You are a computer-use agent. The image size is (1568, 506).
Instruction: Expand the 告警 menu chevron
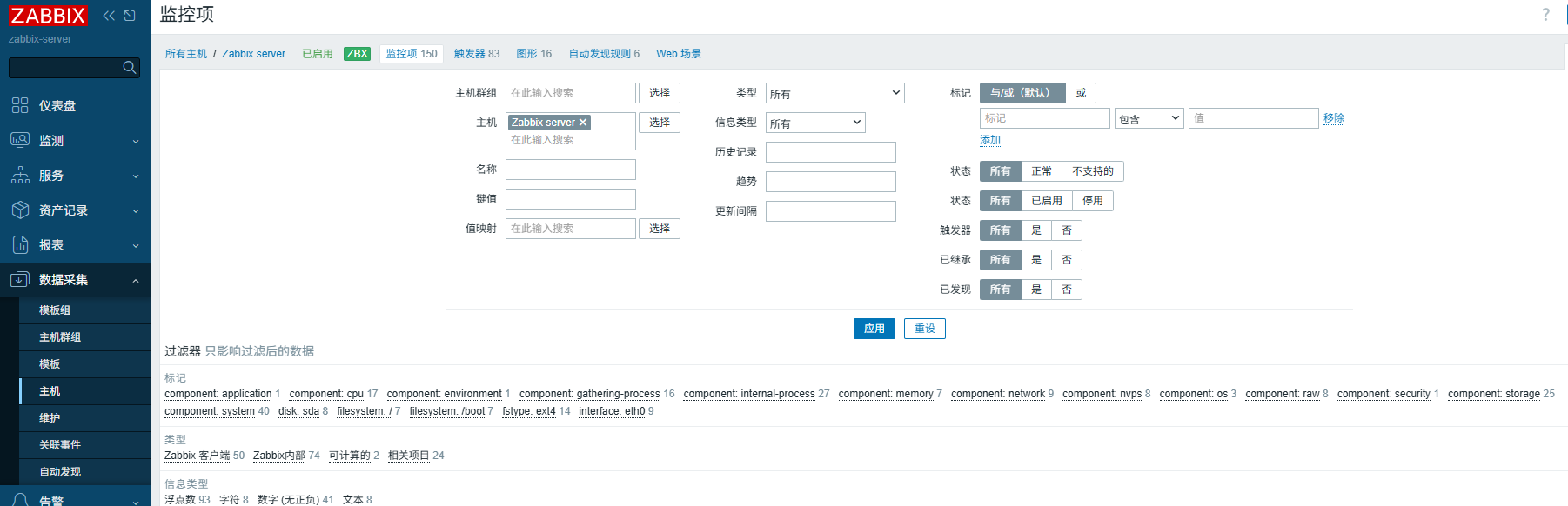coord(136,501)
